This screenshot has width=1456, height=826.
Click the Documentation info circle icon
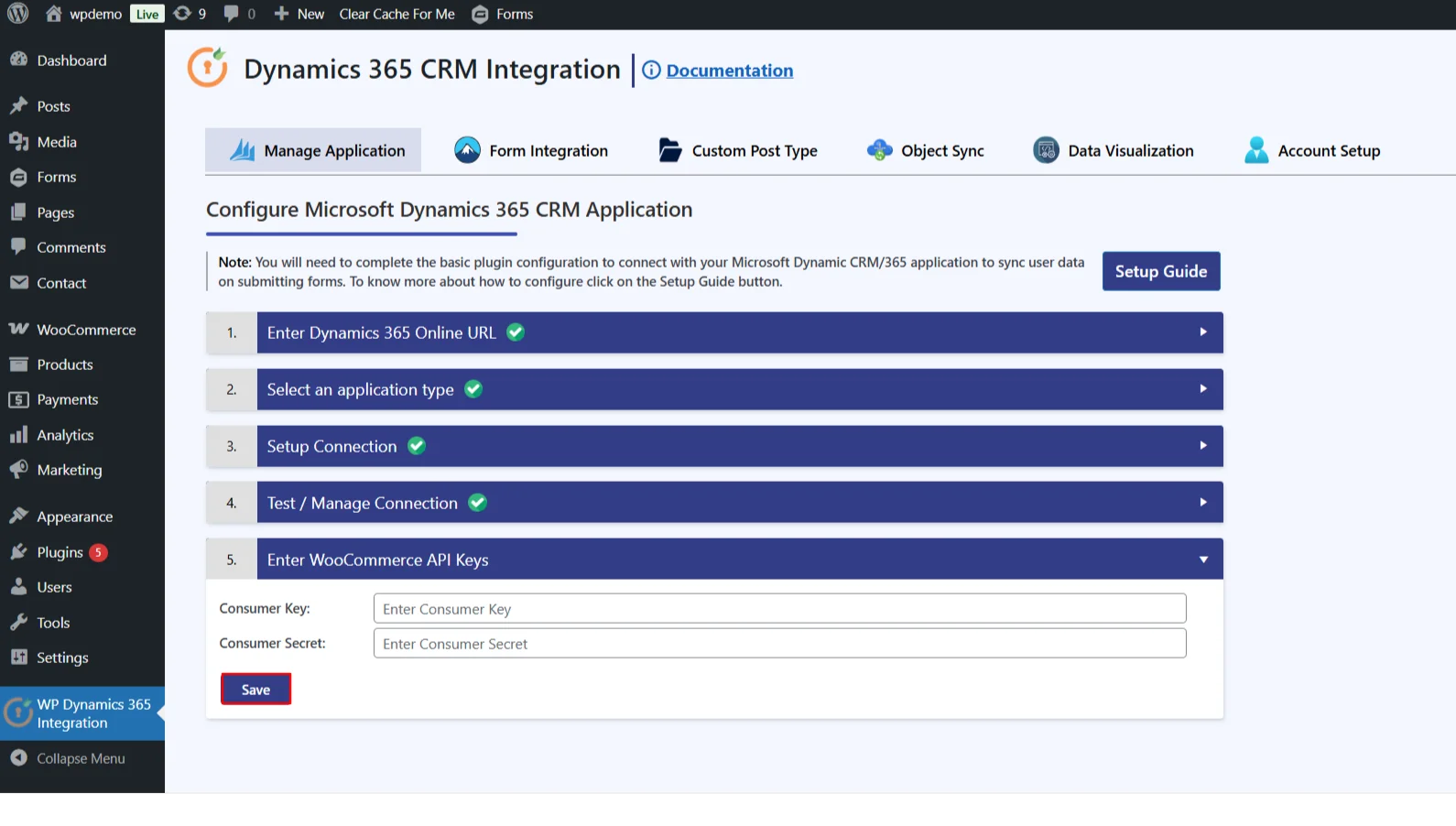pyautogui.click(x=651, y=71)
